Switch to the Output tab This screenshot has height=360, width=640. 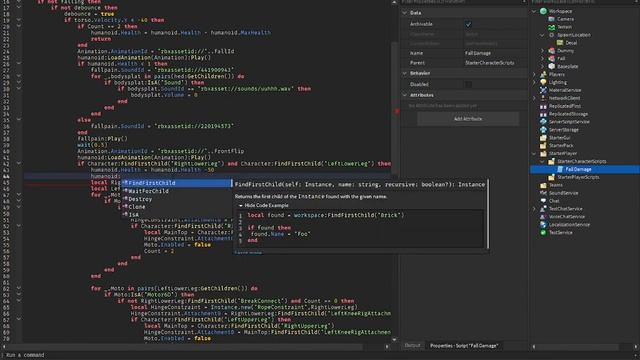[x=412, y=345]
